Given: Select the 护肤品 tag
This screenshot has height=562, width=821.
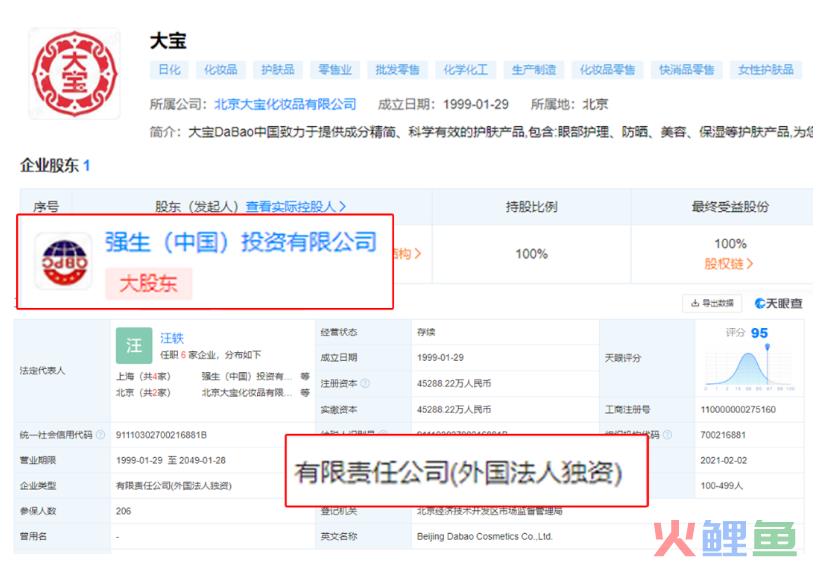Looking at the screenshot, I should 278,70.
